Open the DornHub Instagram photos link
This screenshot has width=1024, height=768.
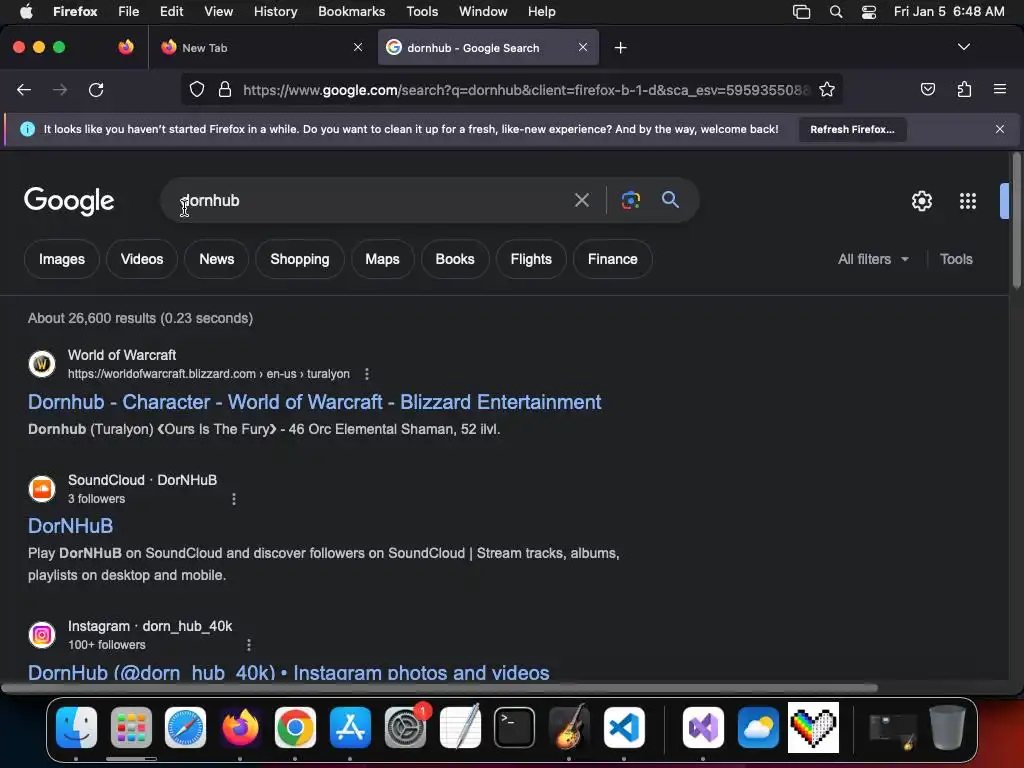pos(289,672)
